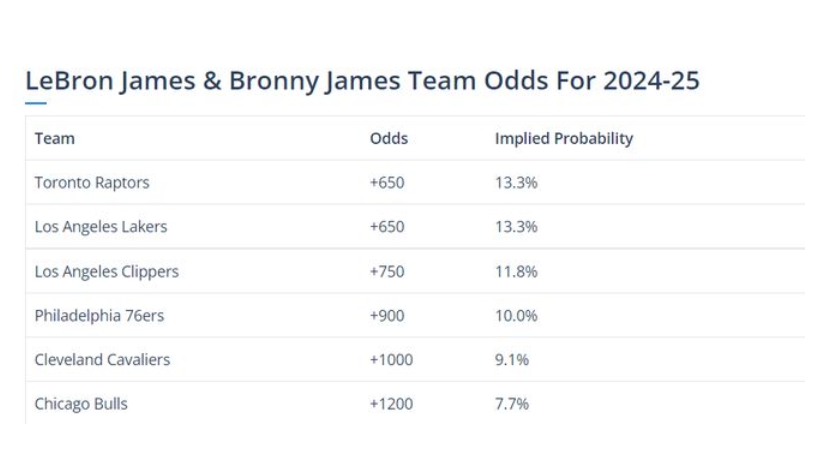Click the Los Angeles Lakers +650 odds value

[x=387, y=227]
